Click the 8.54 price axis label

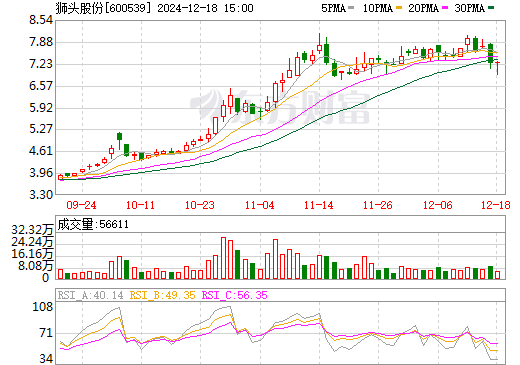click(41, 20)
